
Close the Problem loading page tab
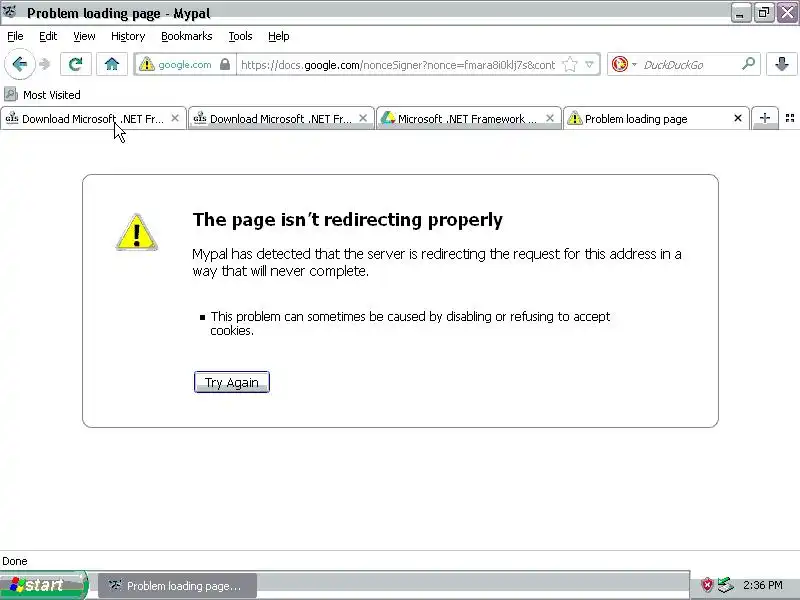(x=737, y=118)
